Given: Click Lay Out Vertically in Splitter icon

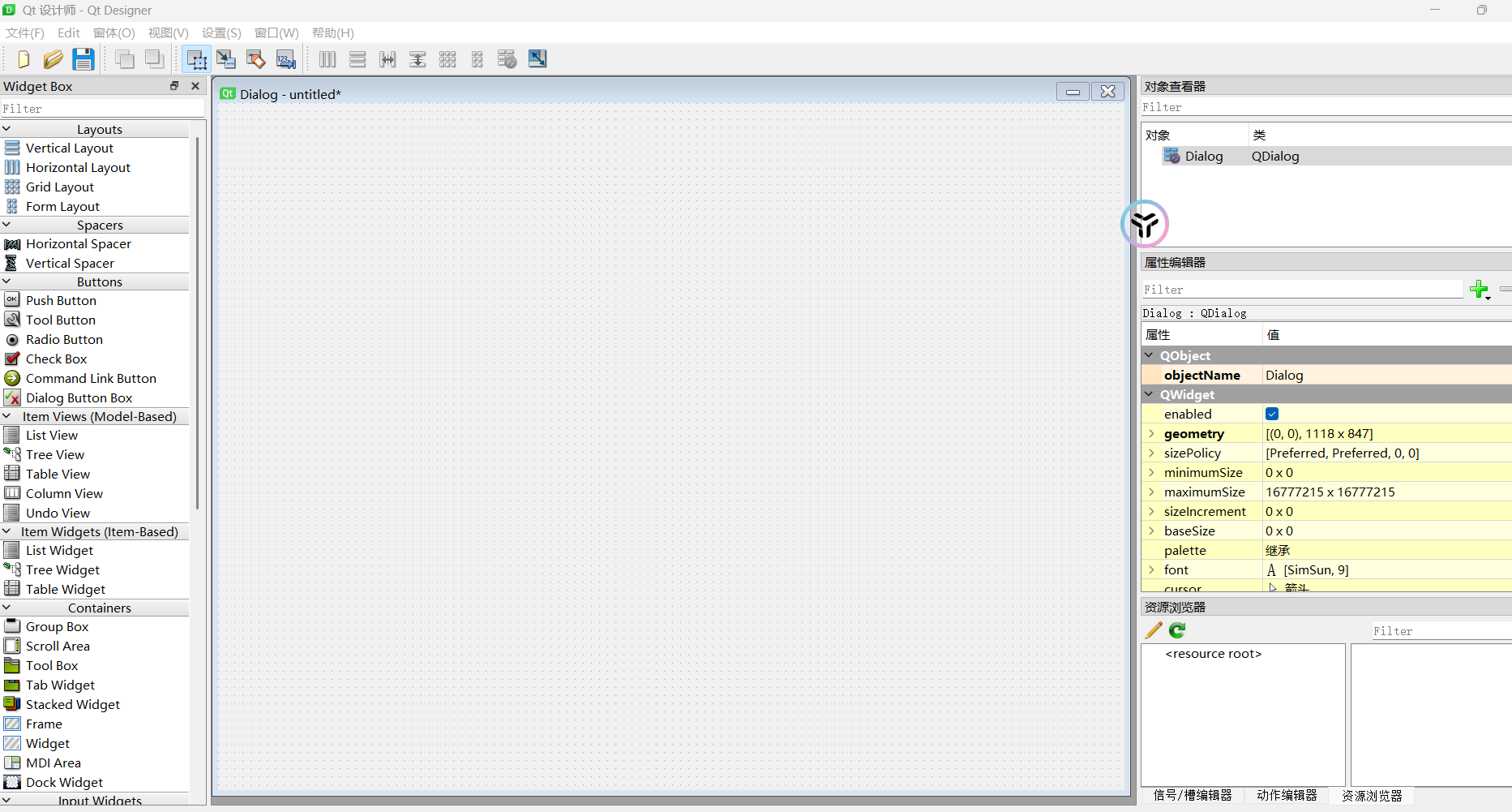Looking at the screenshot, I should point(418,59).
